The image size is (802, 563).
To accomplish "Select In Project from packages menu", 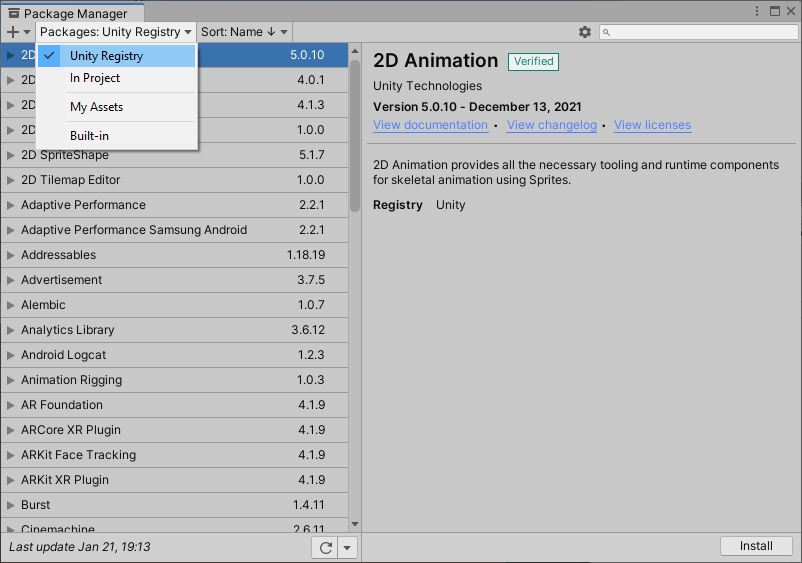I will point(95,78).
